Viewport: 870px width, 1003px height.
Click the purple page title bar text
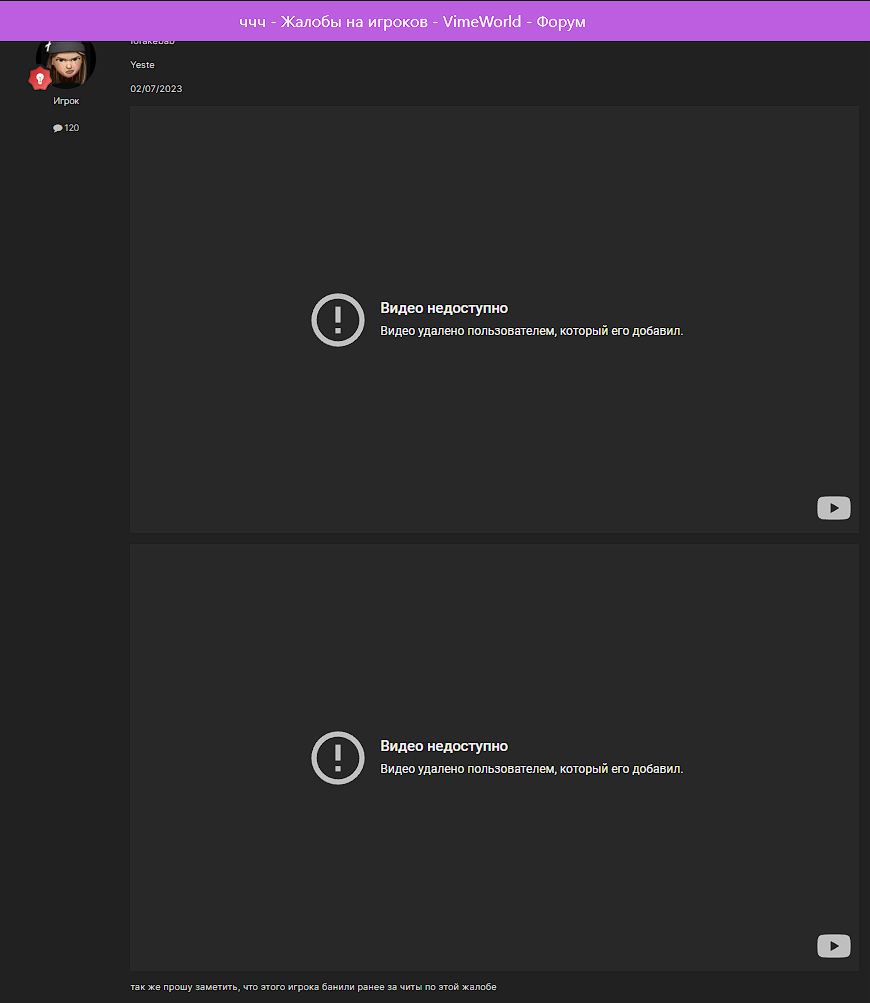[x=412, y=21]
